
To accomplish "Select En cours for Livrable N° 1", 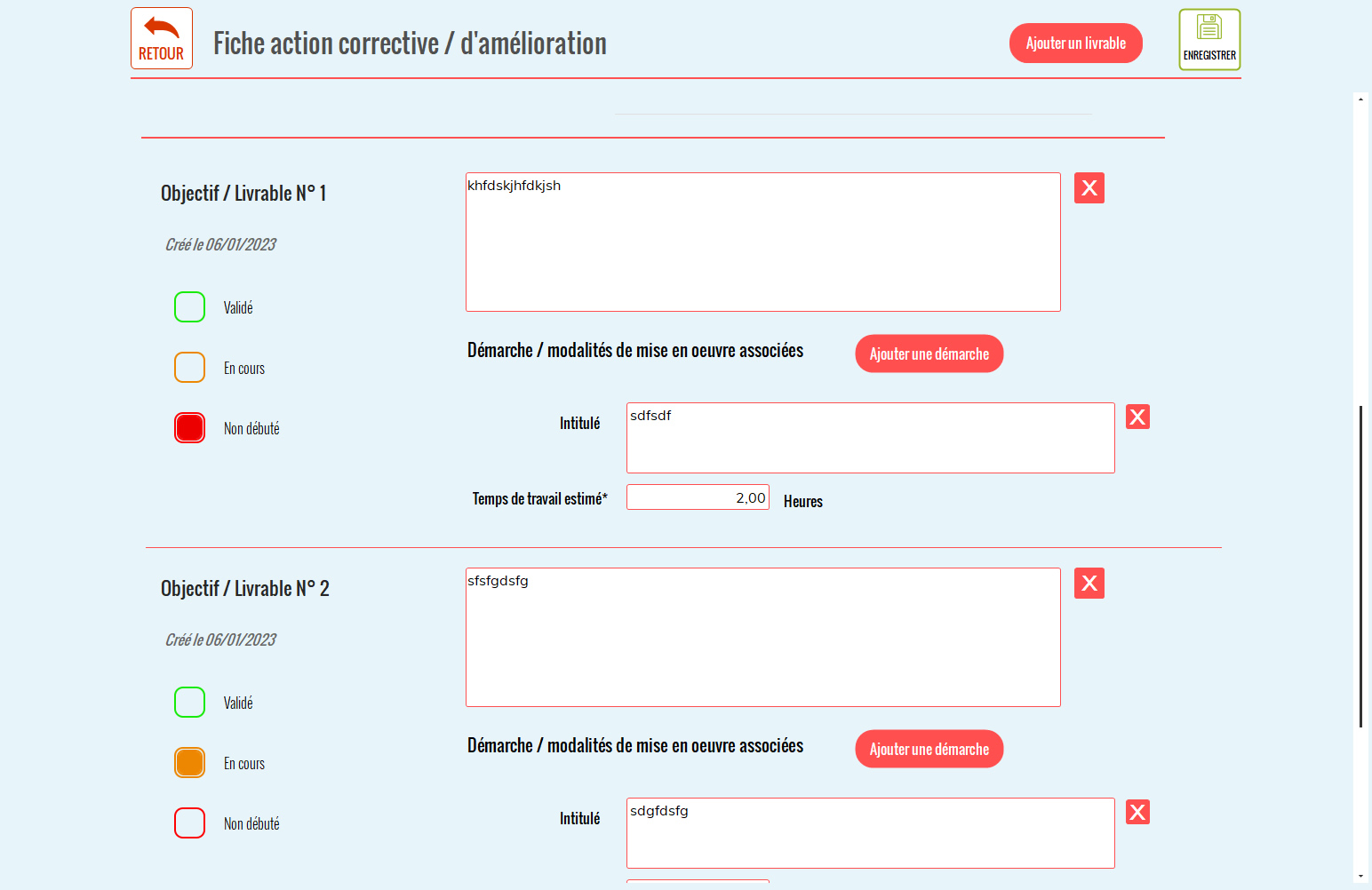I will [190, 368].
